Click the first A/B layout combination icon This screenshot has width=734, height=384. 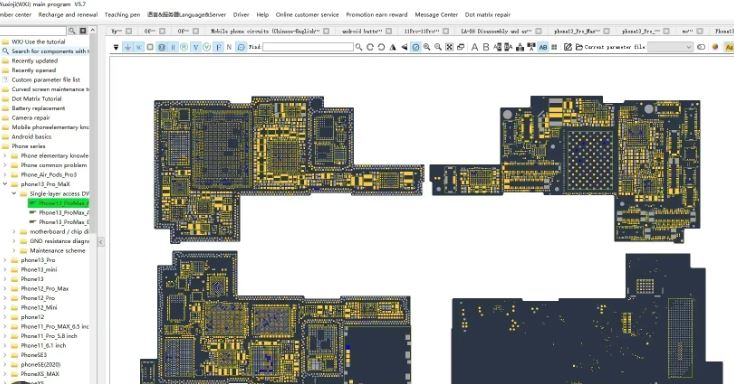pos(497,47)
